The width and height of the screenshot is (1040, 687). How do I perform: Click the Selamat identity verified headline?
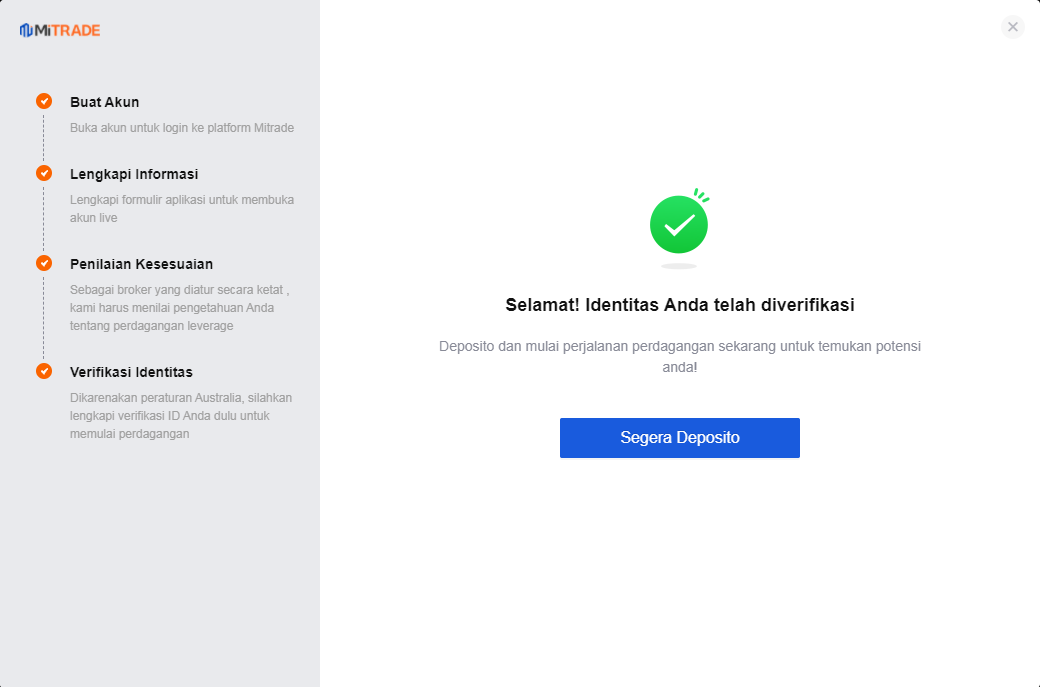[x=680, y=305]
